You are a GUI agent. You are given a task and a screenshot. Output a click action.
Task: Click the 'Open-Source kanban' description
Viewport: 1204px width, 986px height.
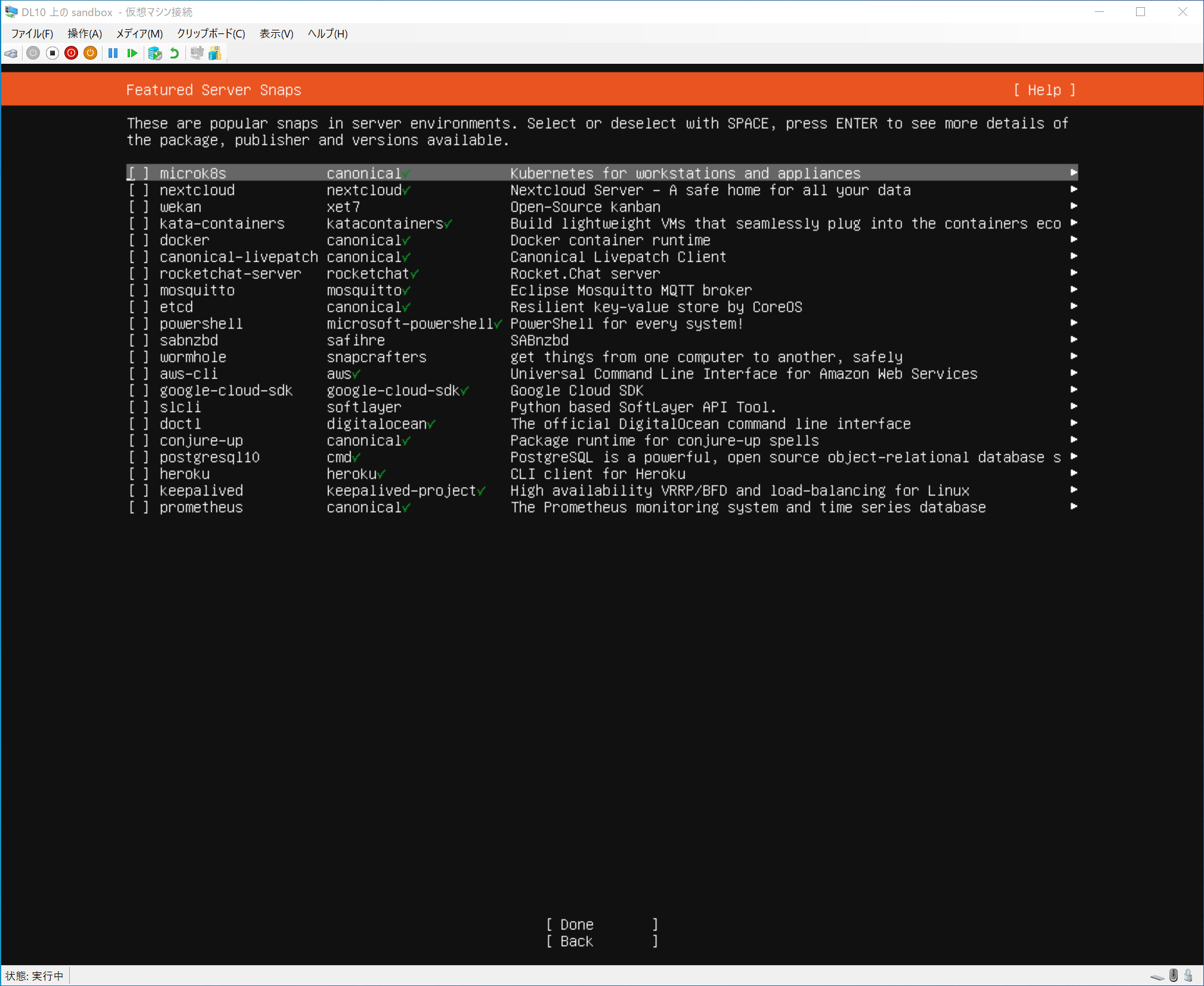click(586, 207)
